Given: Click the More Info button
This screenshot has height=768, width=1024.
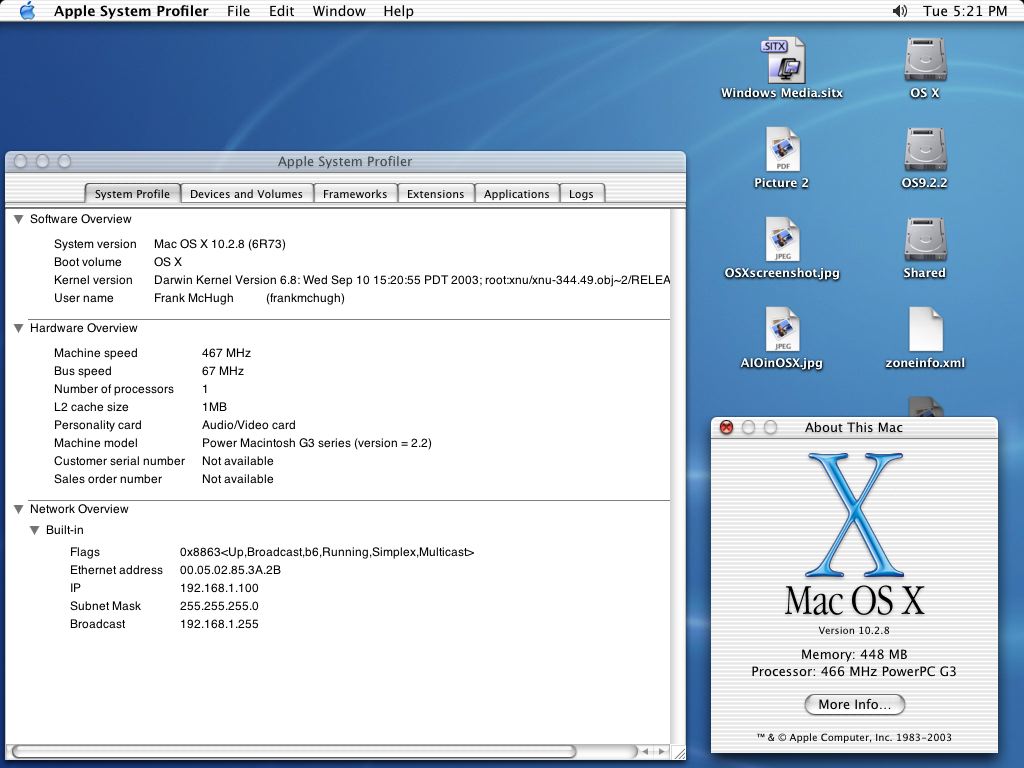Looking at the screenshot, I should 853,704.
